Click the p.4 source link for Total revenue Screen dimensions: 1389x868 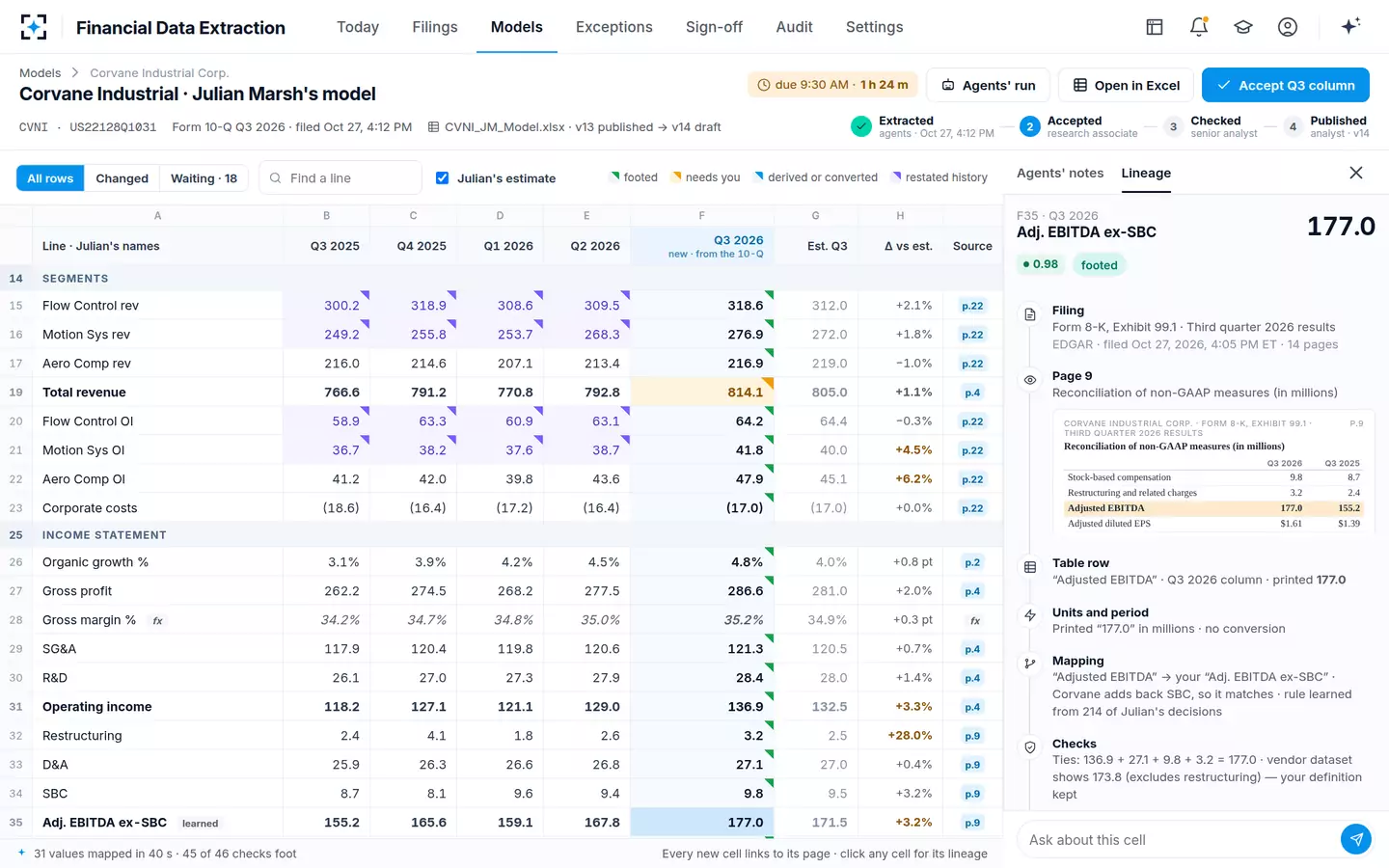tap(972, 393)
